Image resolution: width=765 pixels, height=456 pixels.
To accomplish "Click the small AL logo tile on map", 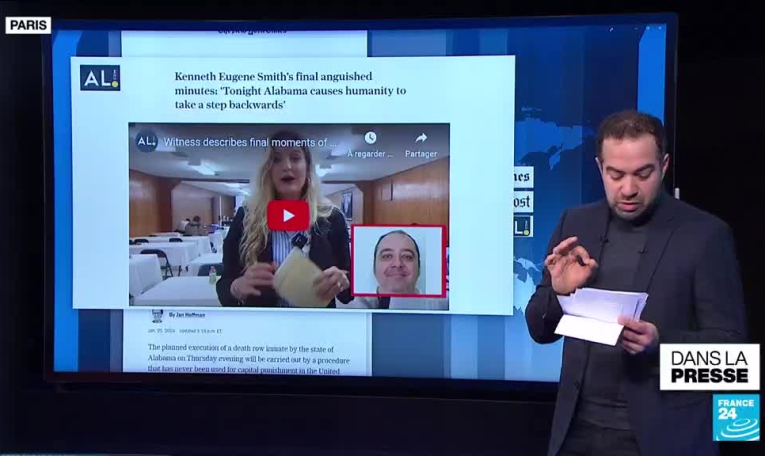I will 523,227.
